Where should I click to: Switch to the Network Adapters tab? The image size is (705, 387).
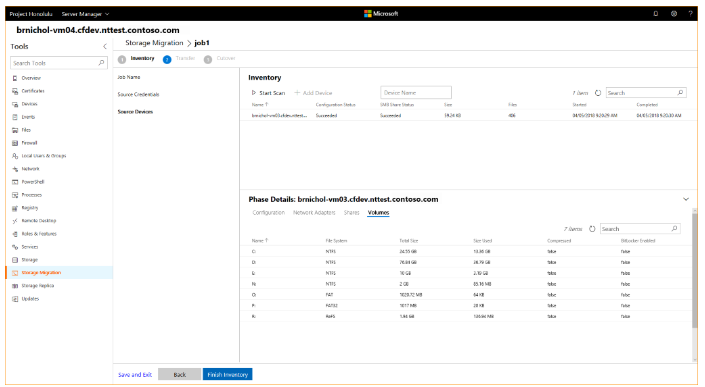[x=314, y=213]
